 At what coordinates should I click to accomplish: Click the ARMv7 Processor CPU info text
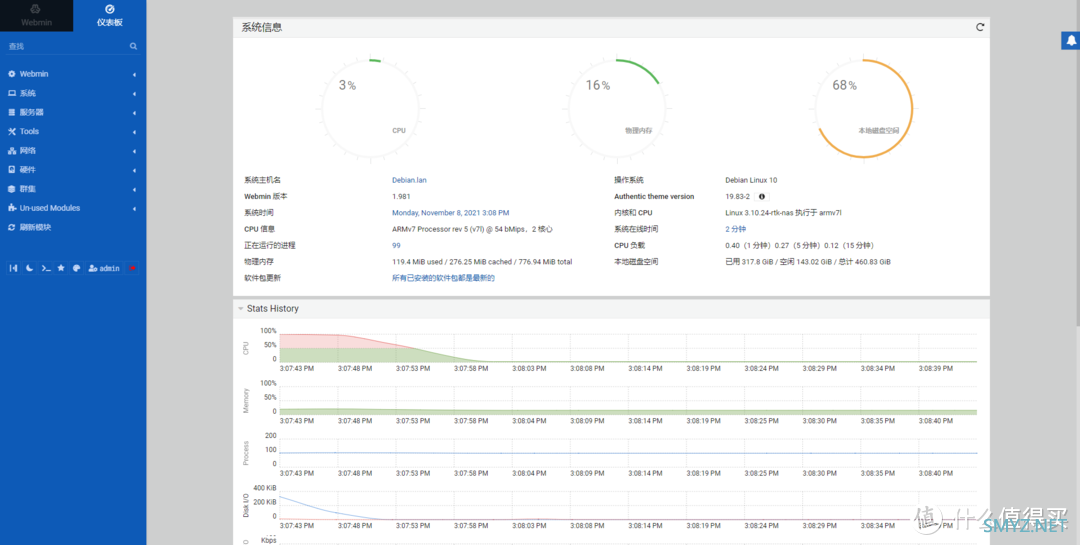[472, 229]
